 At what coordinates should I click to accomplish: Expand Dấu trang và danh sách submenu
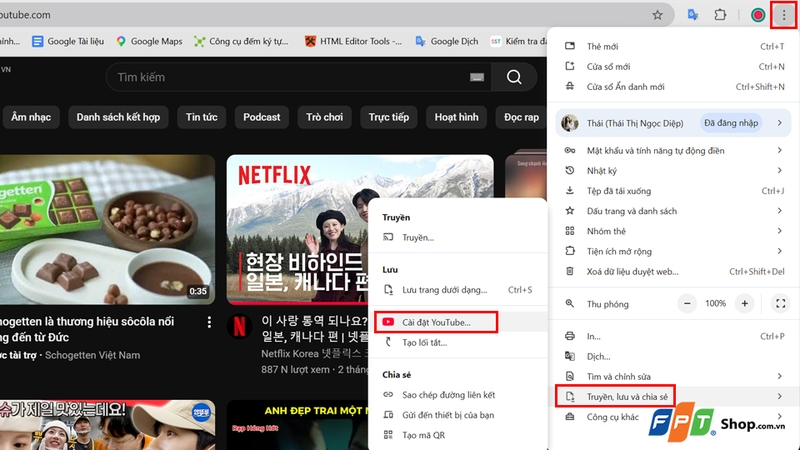pyautogui.click(x=673, y=211)
